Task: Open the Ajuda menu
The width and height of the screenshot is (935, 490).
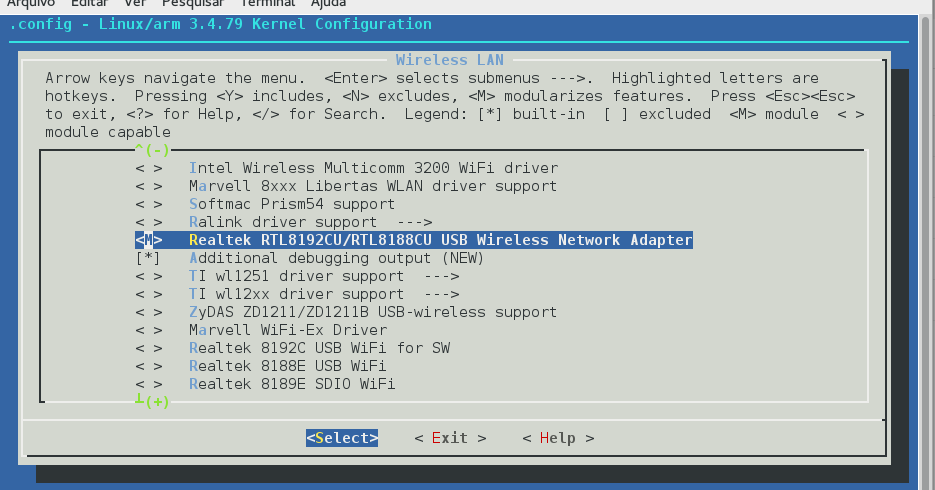Action: (329, 4)
